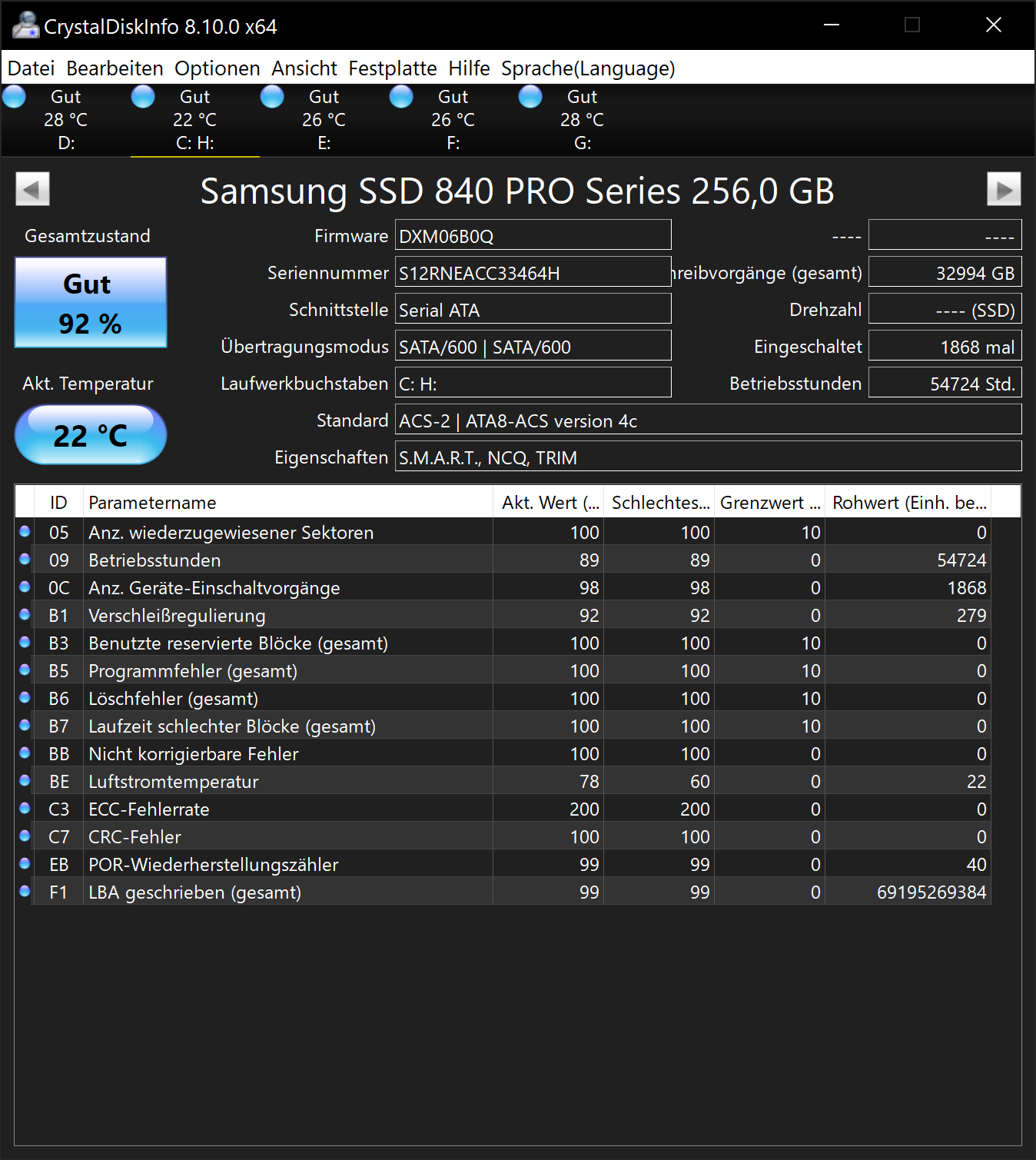Select the G: drive tab
Image resolution: width=1036 pixels, height=1160 pixels.
coord(583,120)
